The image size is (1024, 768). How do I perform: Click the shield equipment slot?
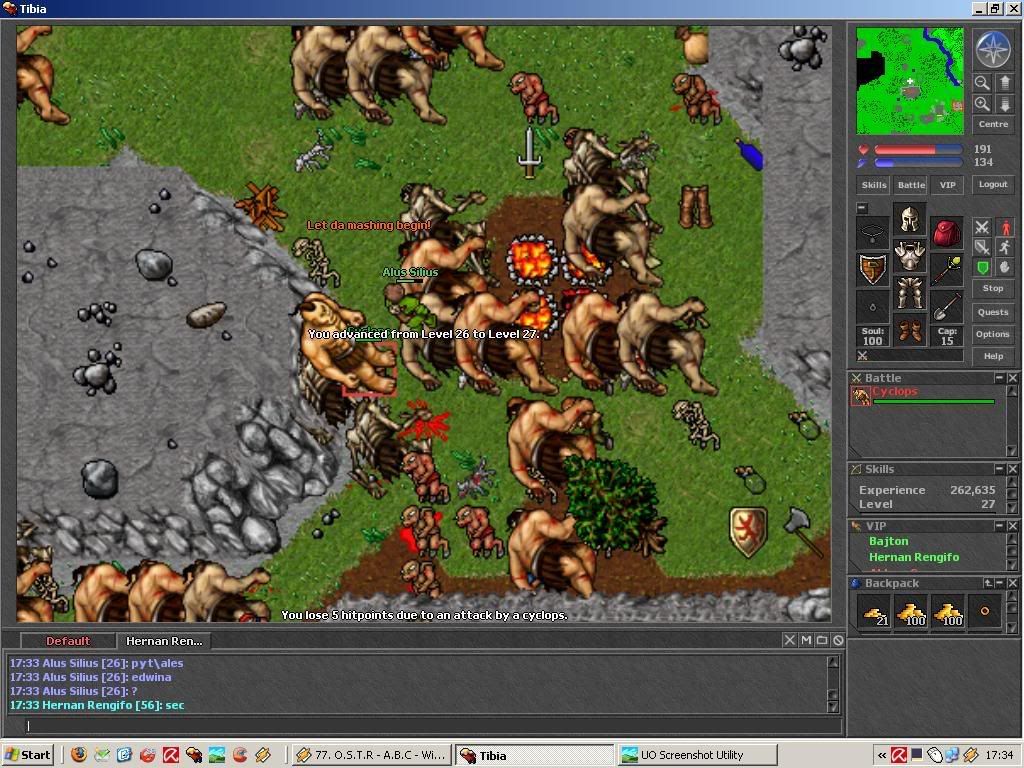click(x=872, y=269)
